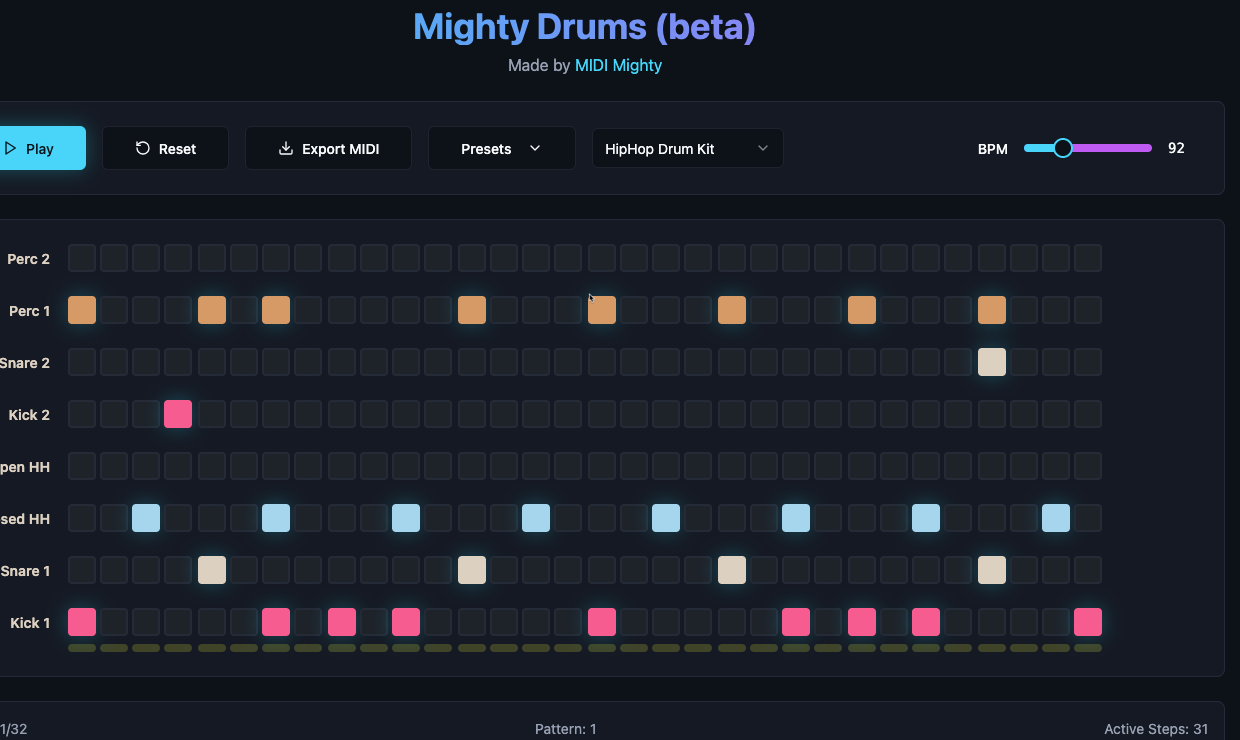The width and height of the screenshot is (1240, 740).
Task: Enable a step in the Open HH row
Action: [x=81, y=465]
